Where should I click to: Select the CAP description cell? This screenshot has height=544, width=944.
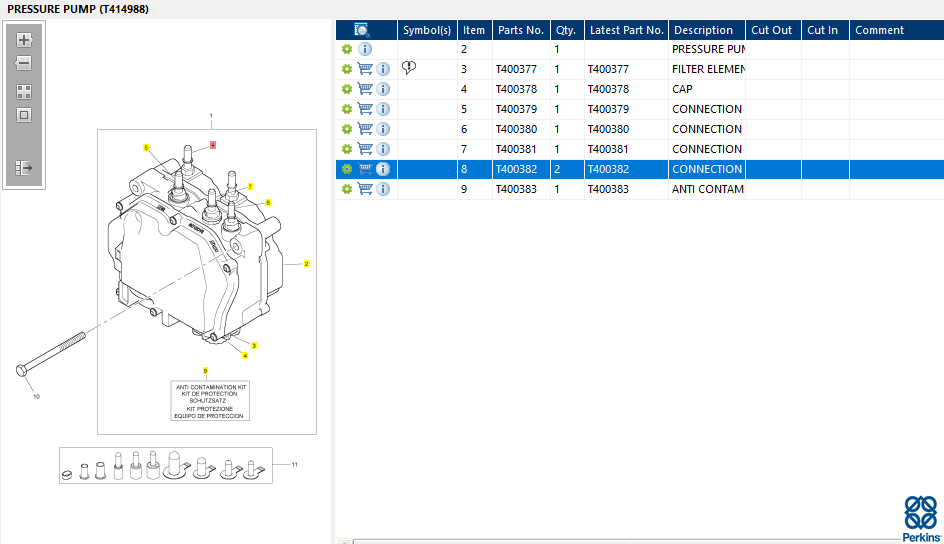coord(707,89)
